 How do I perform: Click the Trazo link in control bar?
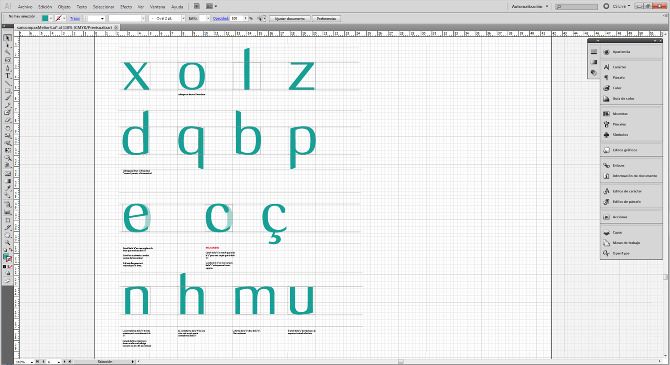75,19
